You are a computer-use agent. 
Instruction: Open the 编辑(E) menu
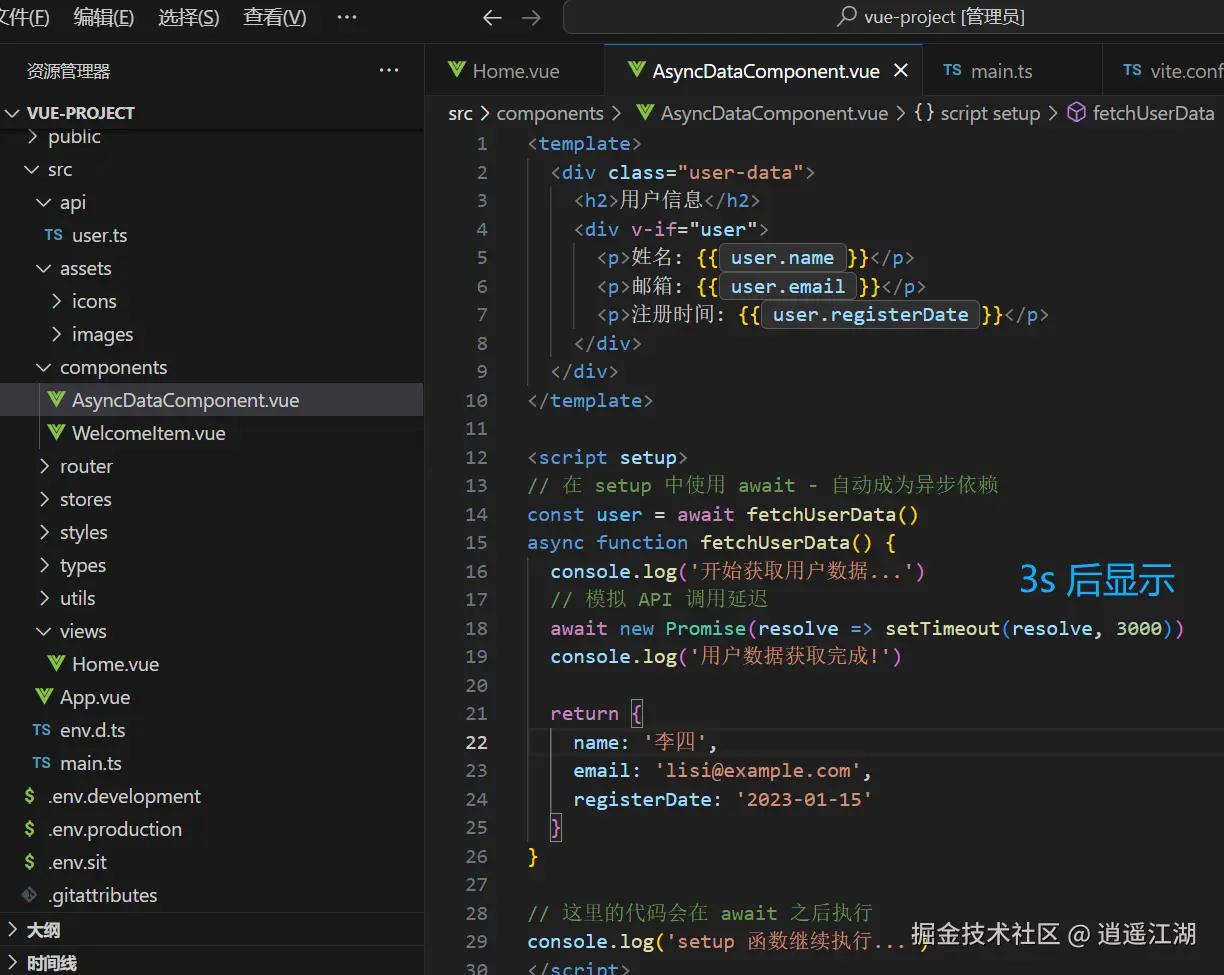click(x=104, y=17)
